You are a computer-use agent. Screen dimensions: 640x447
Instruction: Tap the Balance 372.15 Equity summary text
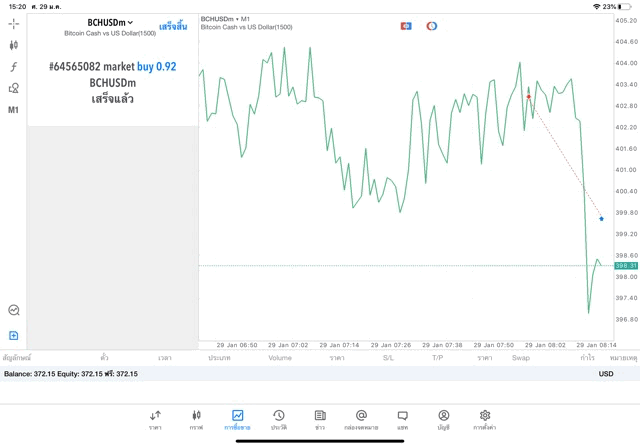point(71,374)
